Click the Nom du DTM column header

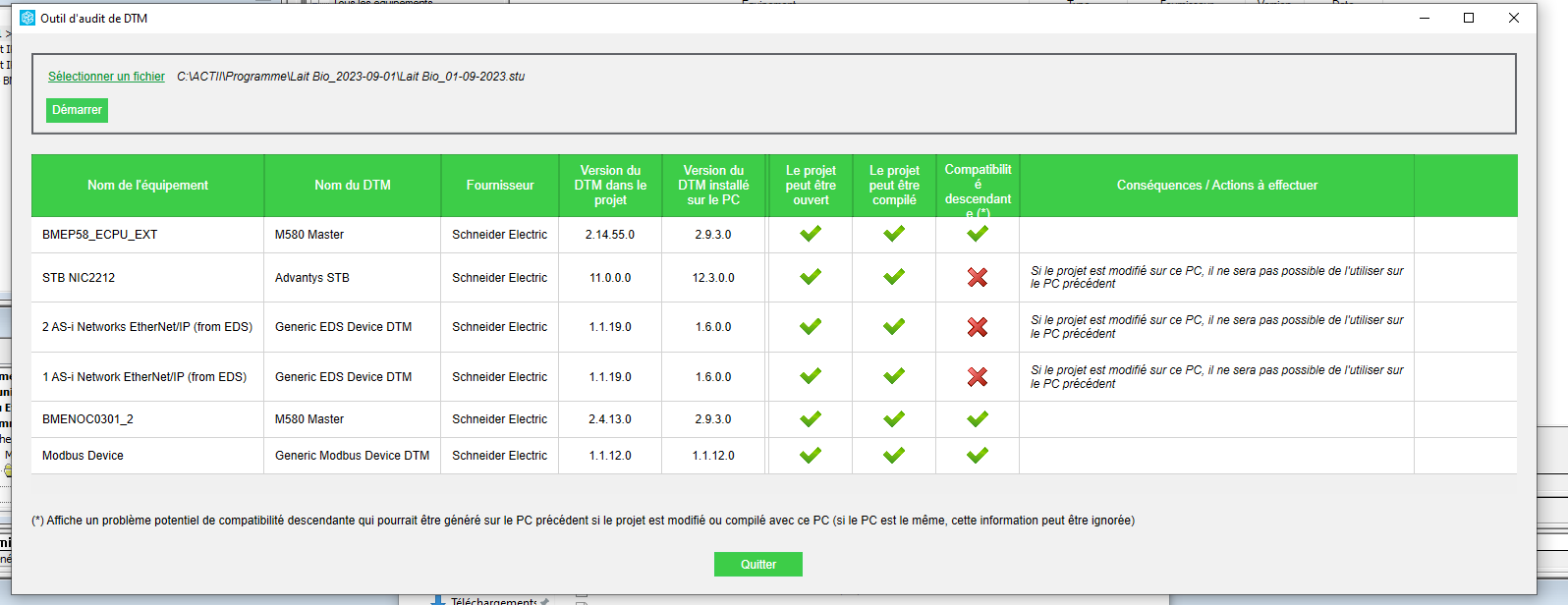[x=352, y=186]
